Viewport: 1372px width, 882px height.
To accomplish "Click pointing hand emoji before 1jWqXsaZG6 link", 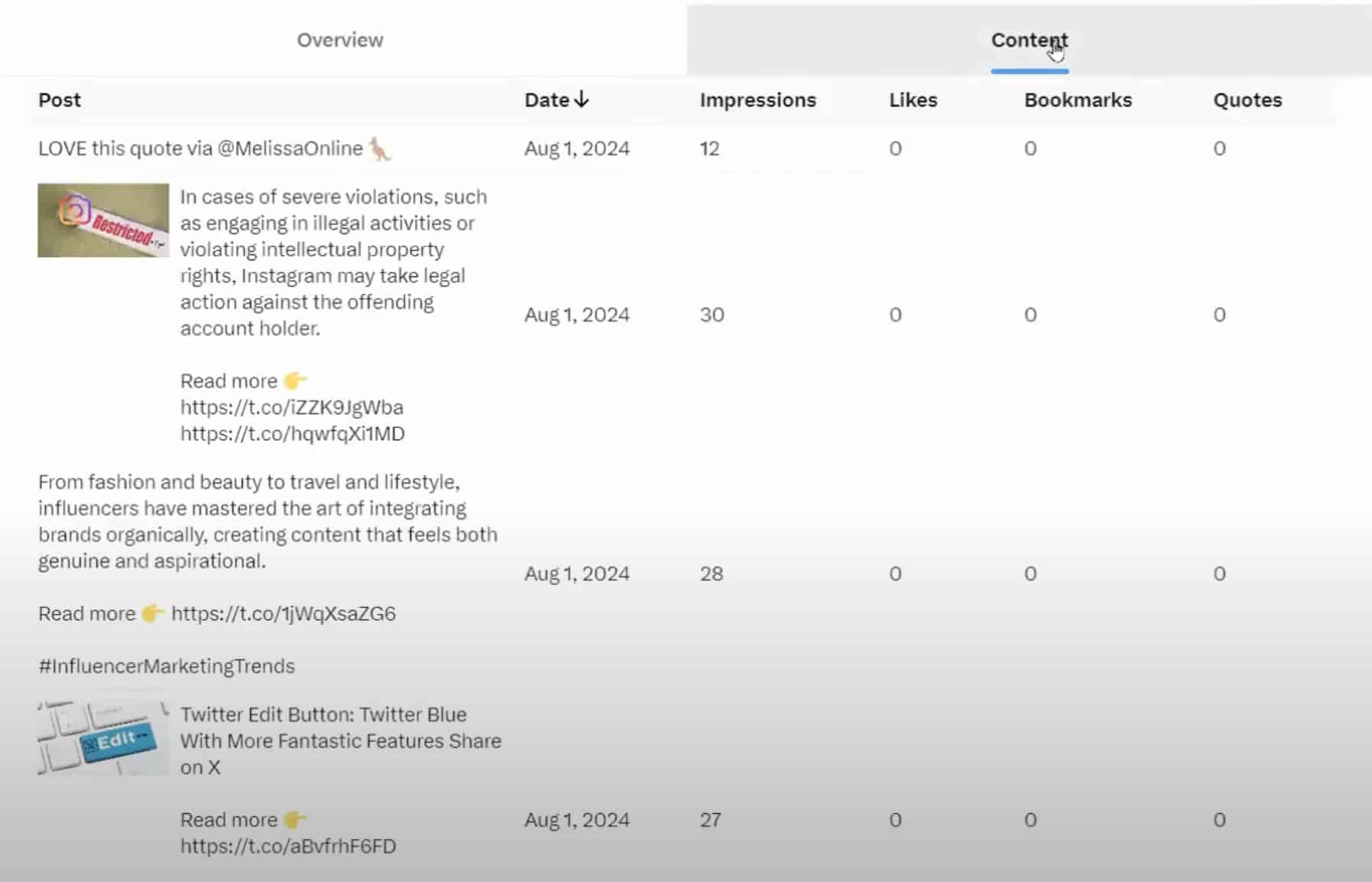I will [x=152, y=613].
